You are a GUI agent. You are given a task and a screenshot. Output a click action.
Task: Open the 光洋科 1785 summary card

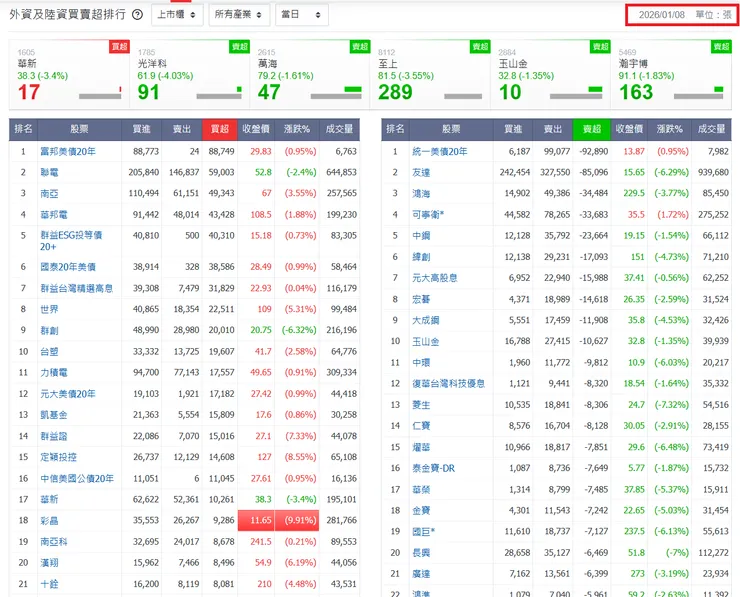[190, 75]
